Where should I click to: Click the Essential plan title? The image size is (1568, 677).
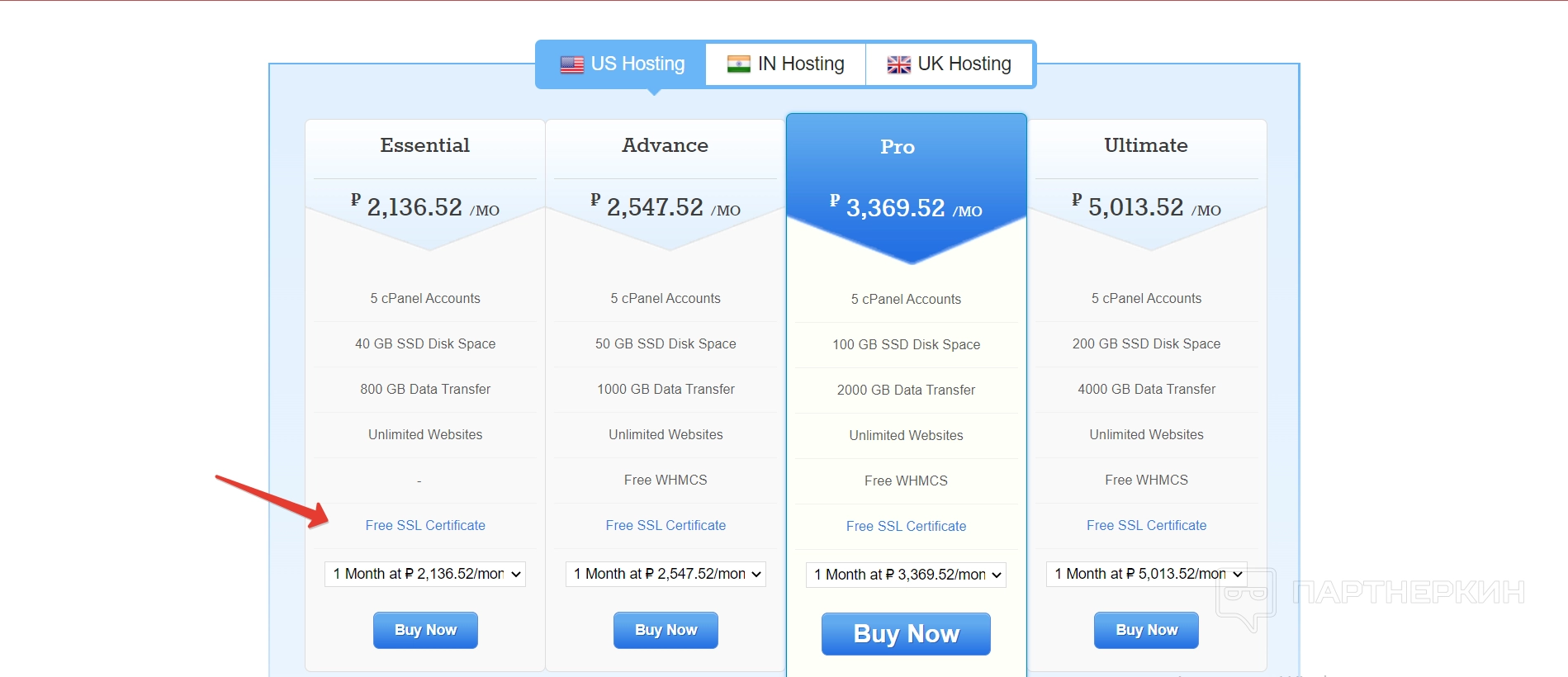pos(425,145)
